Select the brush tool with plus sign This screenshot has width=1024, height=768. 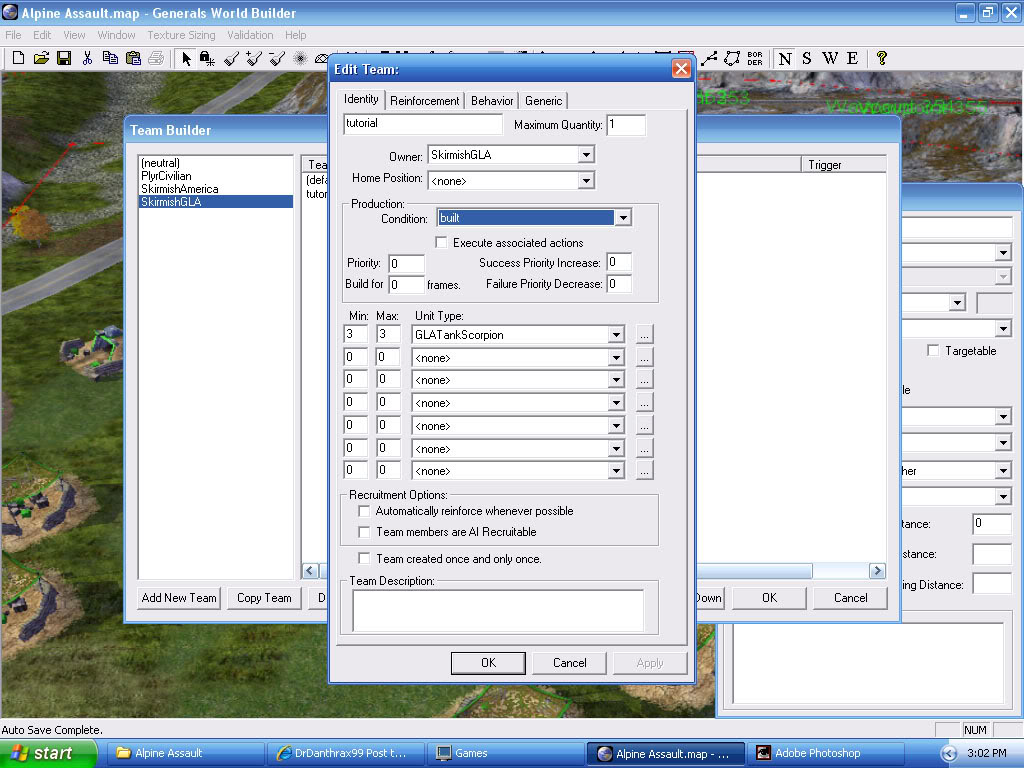(254, 59)
